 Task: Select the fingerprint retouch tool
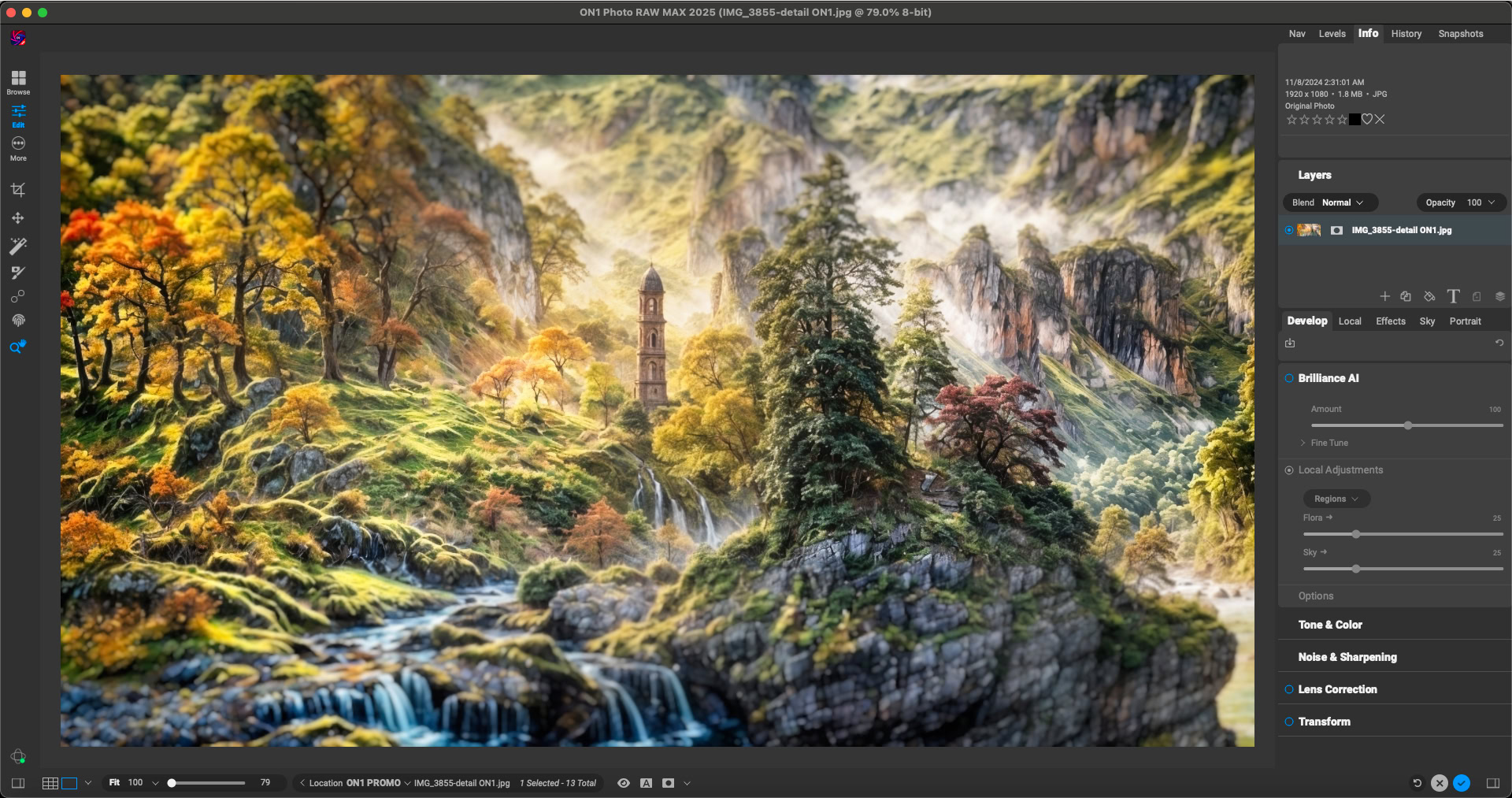pyautogui.click(x=17, y=321)
